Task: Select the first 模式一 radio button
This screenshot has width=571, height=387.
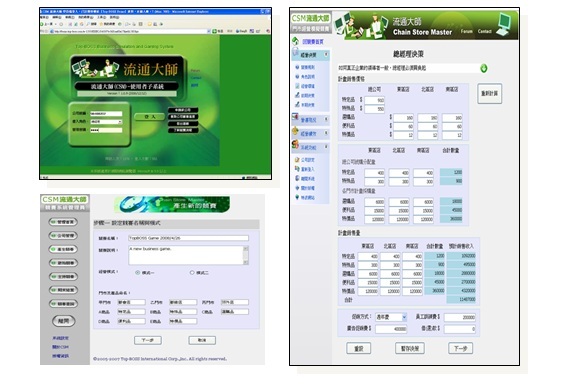Action: pyautogui.click(x=137, y=272)
